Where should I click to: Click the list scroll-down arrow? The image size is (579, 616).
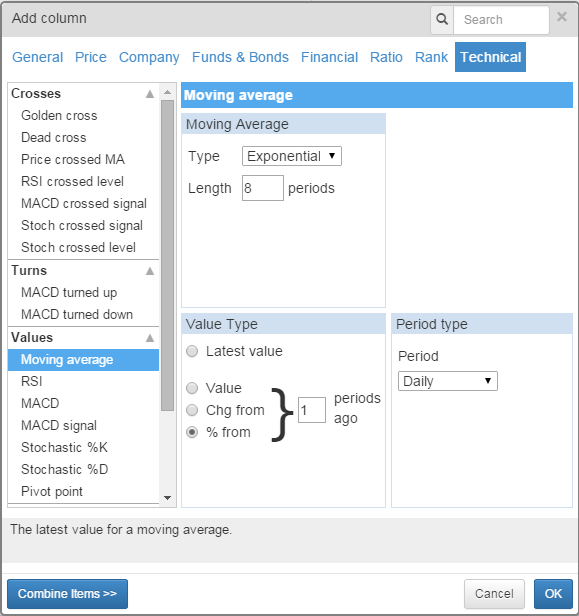[x=168, y=498]
